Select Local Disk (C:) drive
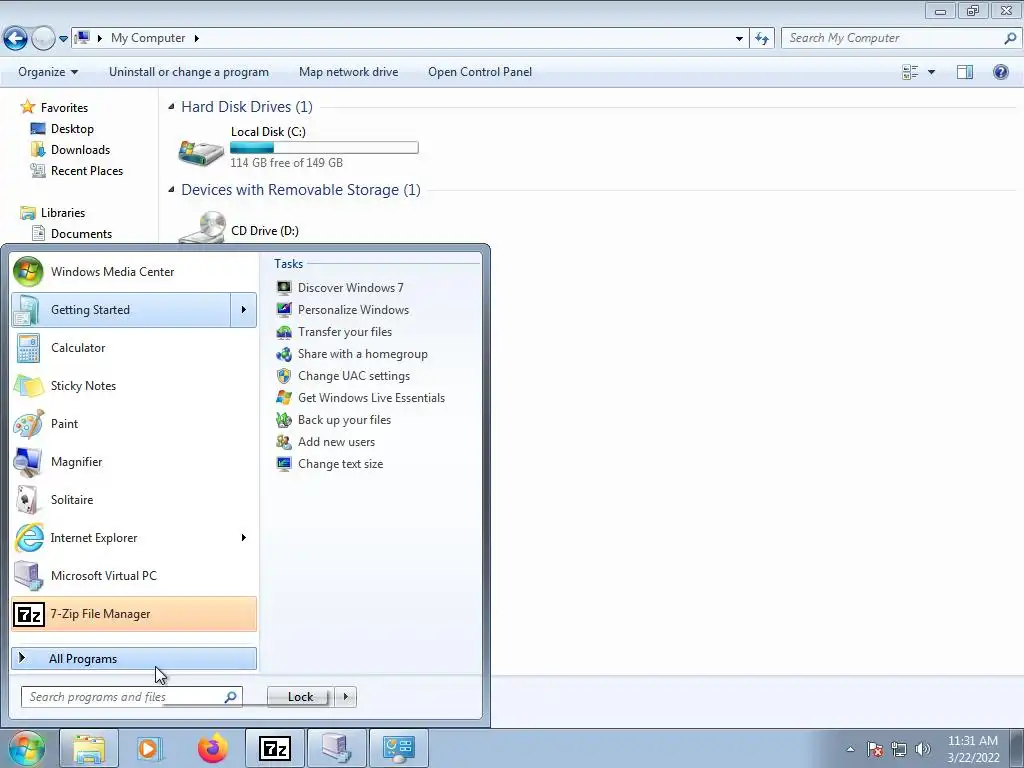 [298, 147]
